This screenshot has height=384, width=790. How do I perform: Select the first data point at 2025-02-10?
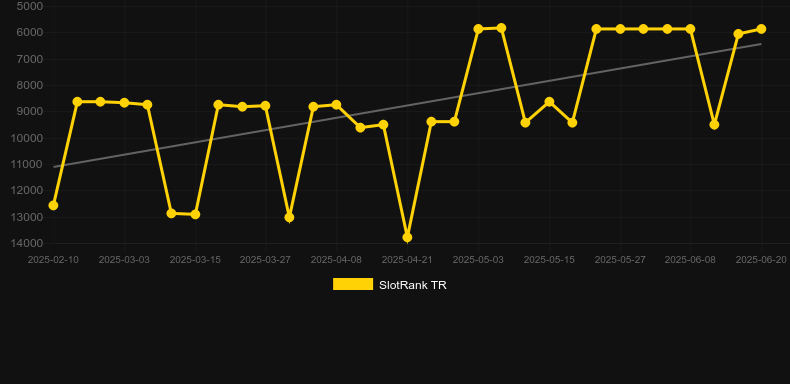[x=53, y=206]
